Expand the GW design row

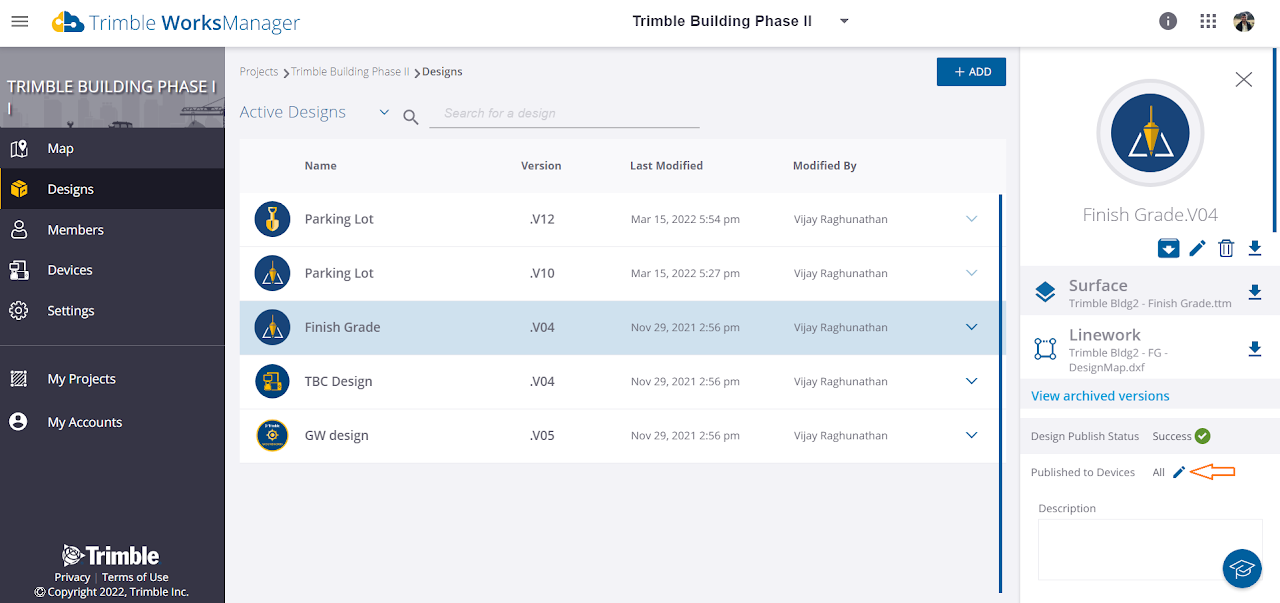[971, 435]
